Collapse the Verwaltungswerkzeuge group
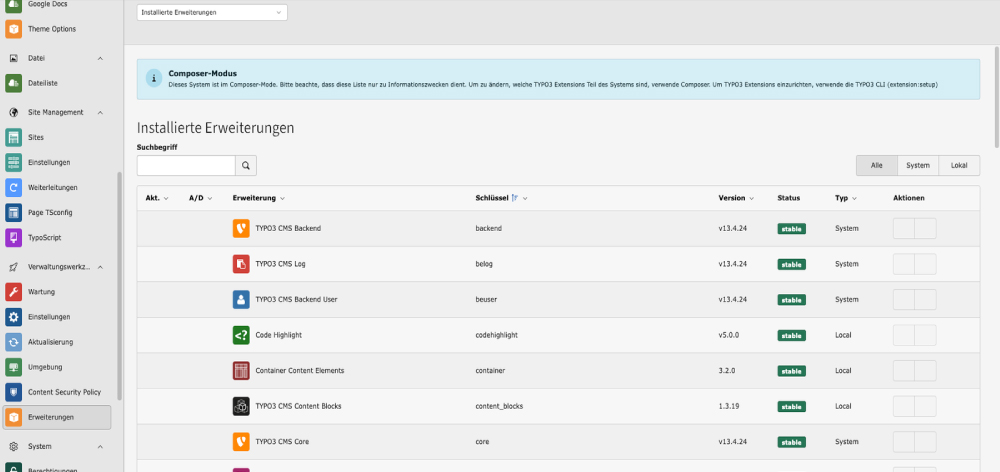Screen dimensions: 1000x472 click(x=100, y=267)
